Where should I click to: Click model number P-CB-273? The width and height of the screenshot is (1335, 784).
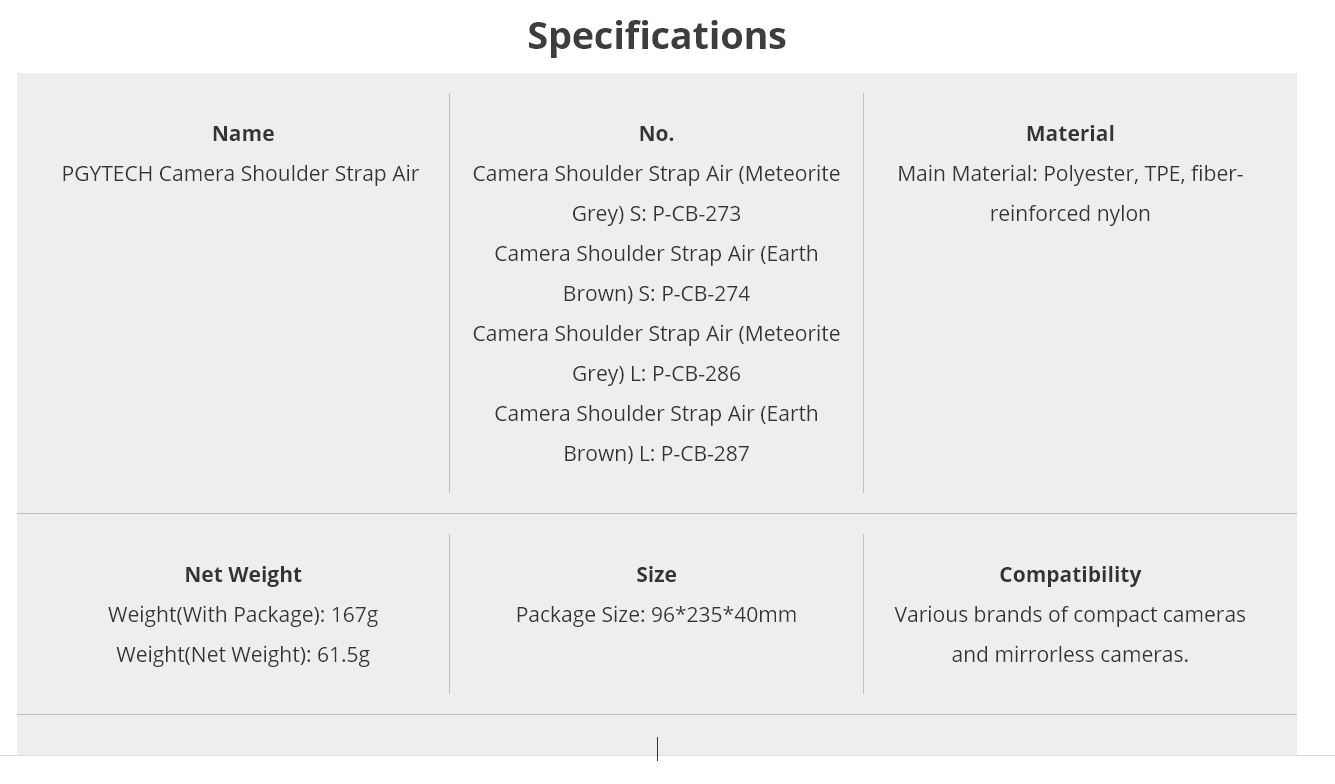click(x=696, y=213)
